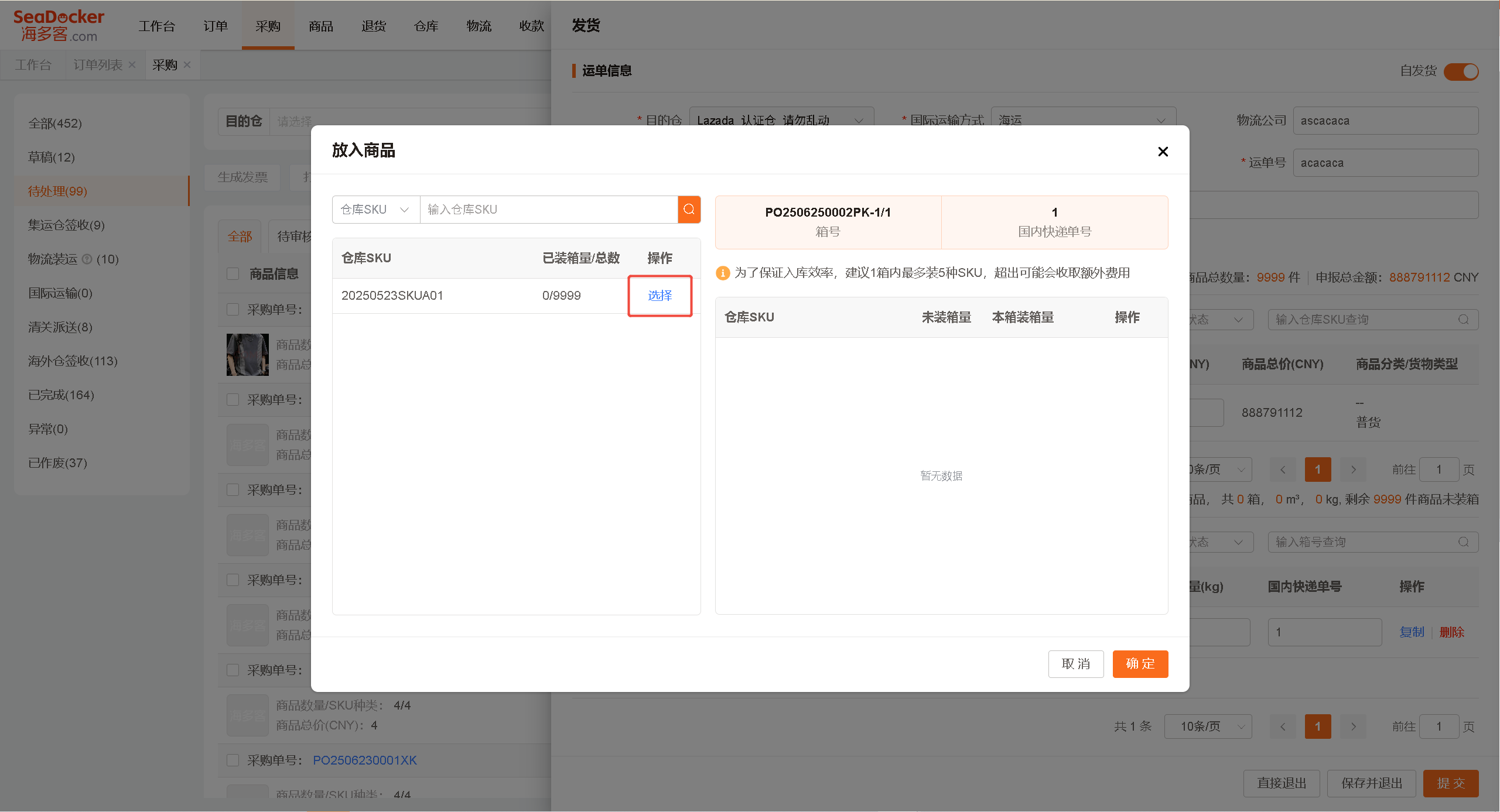1500x812 pixels.
Task: Switch to the 全部 filter tab
Action: coord(240,237)
